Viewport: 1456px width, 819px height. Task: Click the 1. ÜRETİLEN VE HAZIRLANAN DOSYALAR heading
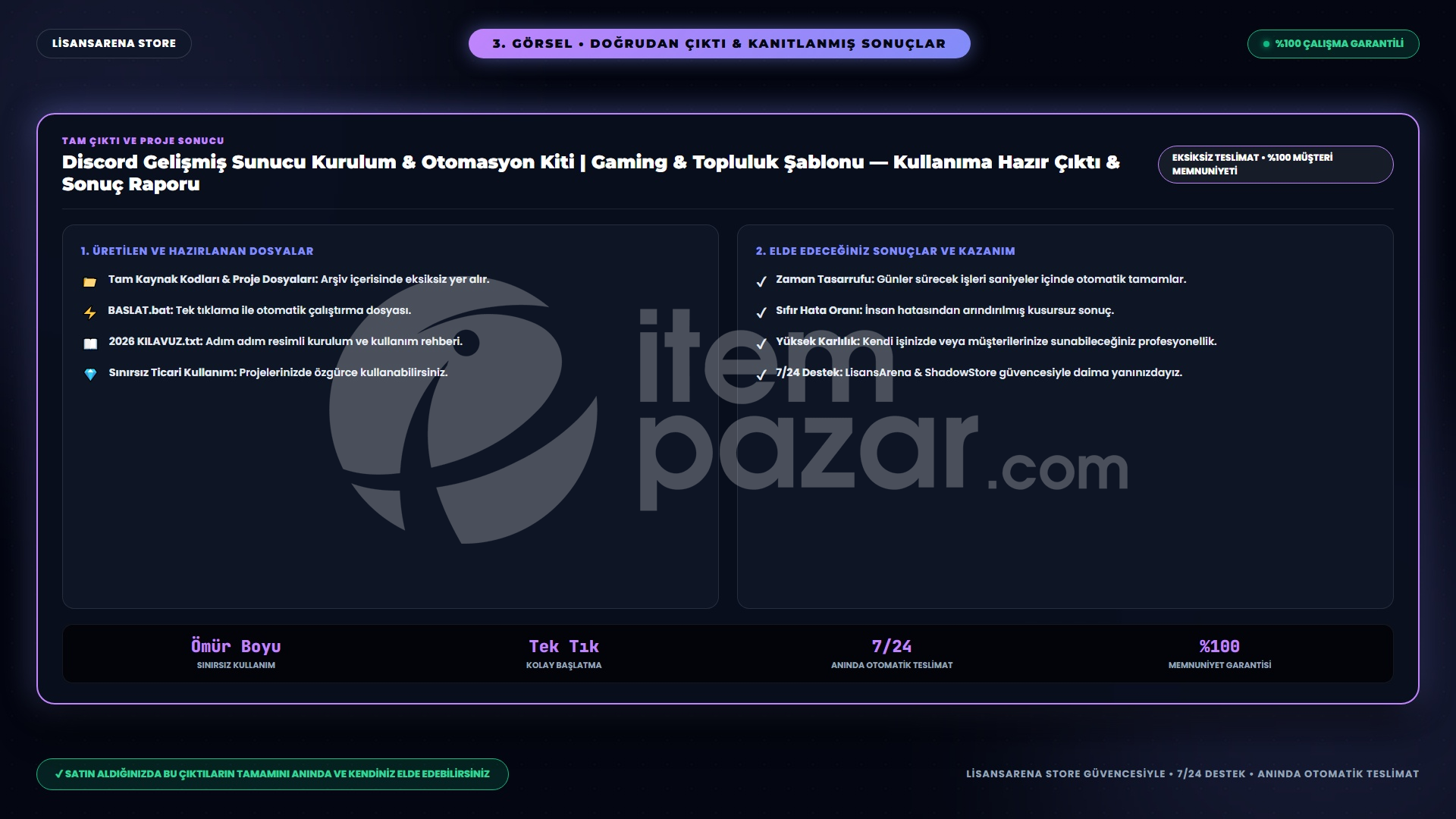pyautogui.click(x=197, y=251)
